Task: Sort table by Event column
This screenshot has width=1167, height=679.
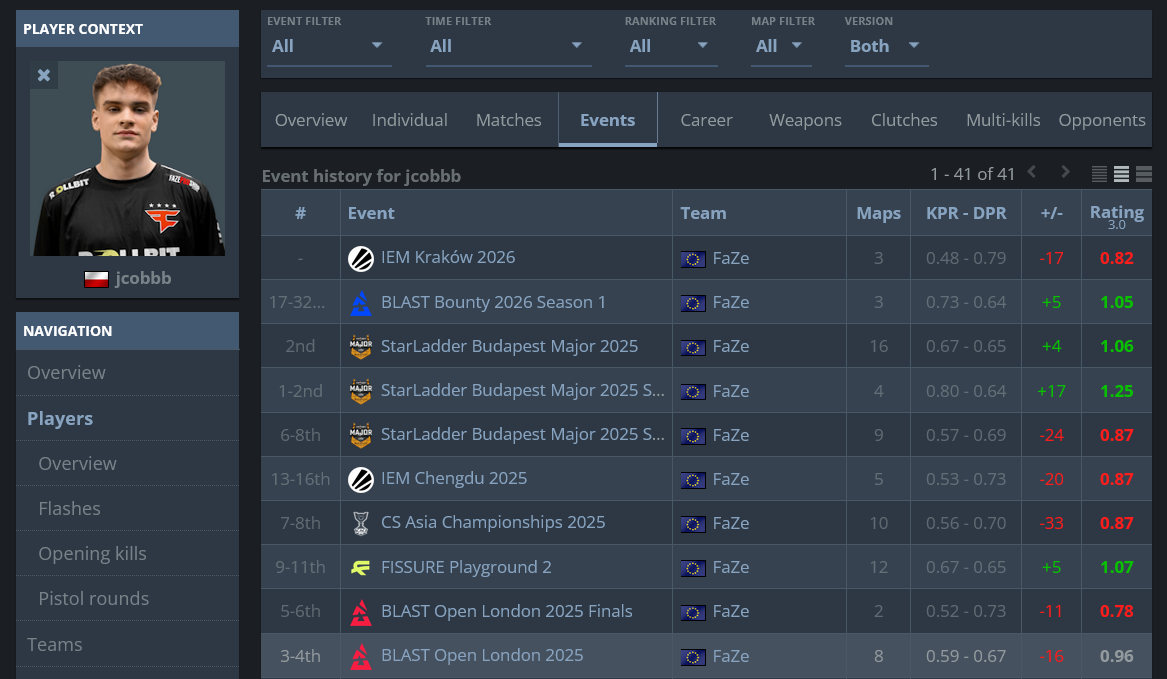Action: 506,213
